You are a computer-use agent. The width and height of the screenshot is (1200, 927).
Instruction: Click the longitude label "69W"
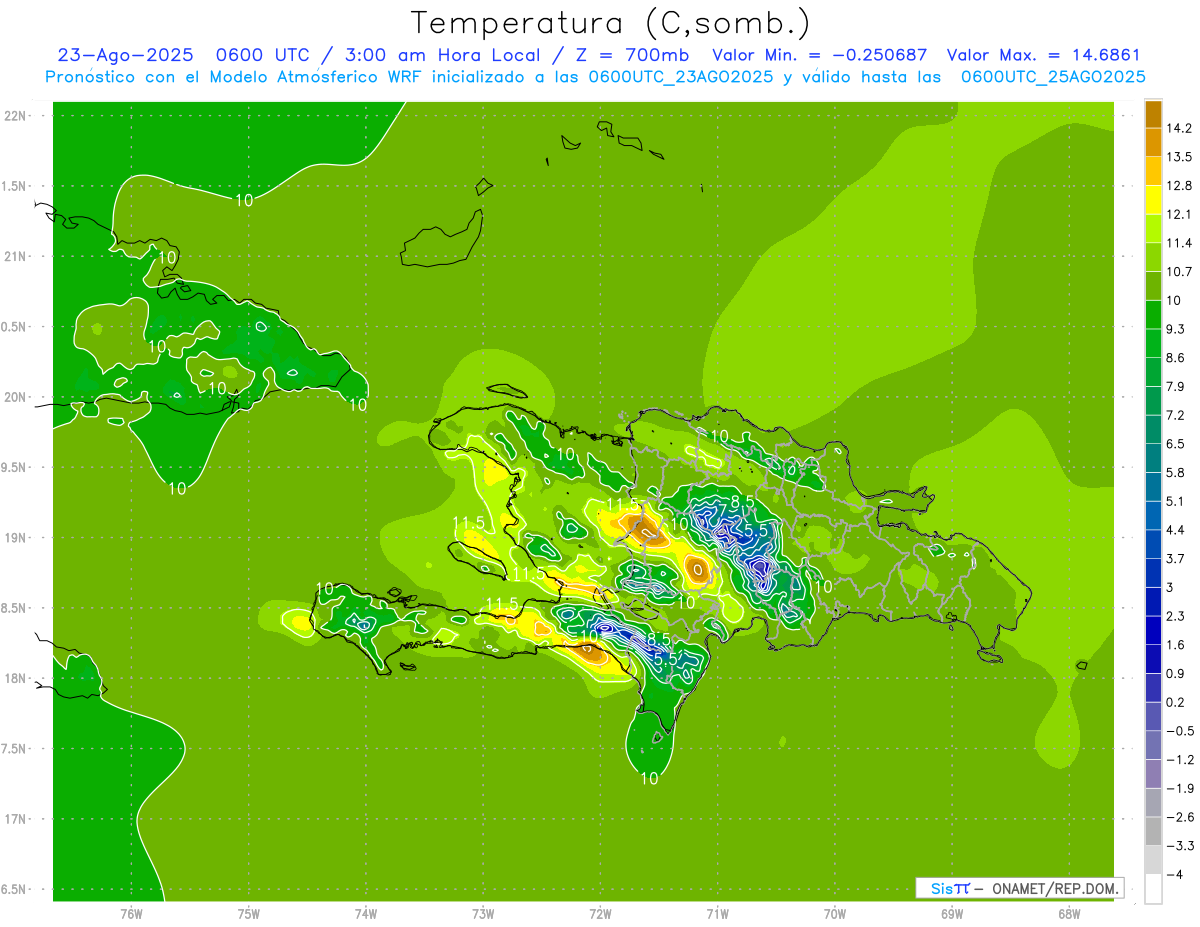tap(952, 913)
